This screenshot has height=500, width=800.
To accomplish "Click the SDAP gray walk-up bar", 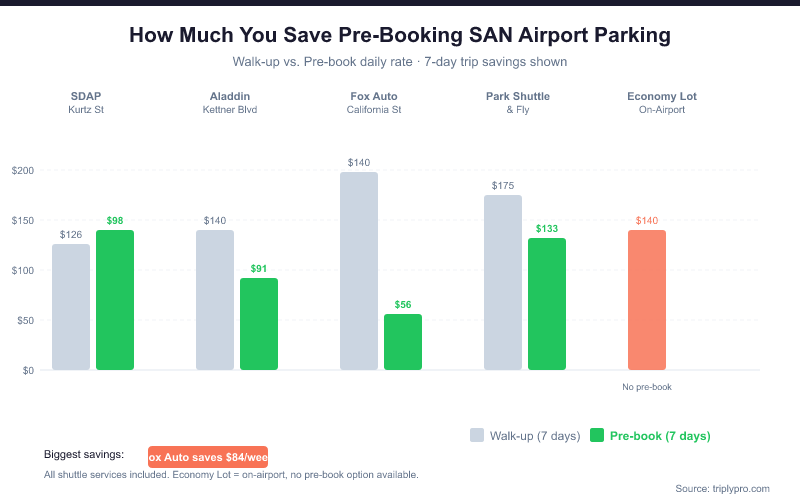I will (x=71, y=307).
